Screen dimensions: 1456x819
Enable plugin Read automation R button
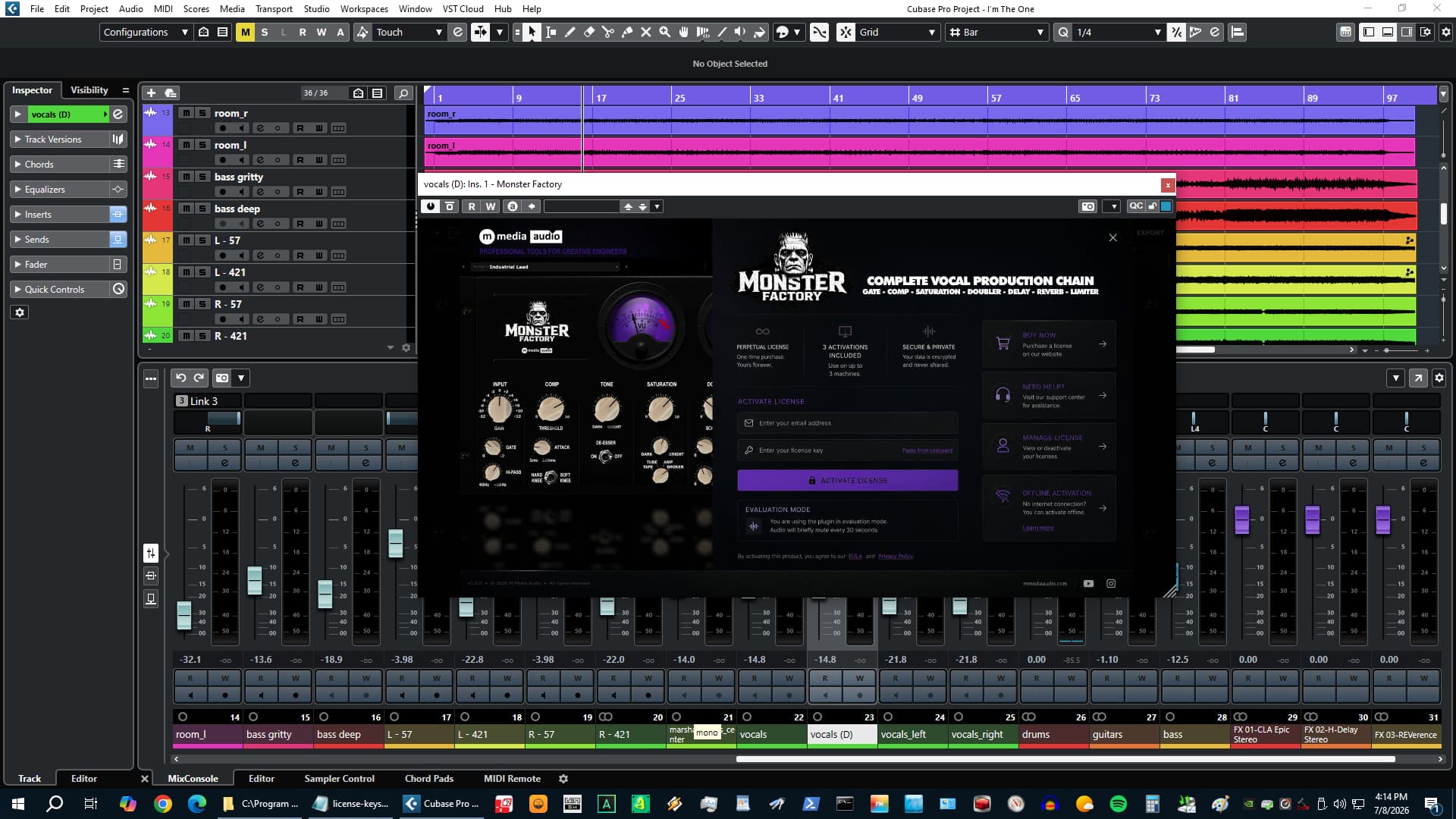[x=472, y=206]
